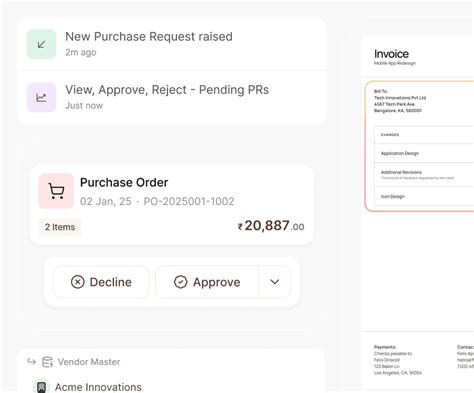
Task: Decline the purchase order
Action: tap(101, 282)
